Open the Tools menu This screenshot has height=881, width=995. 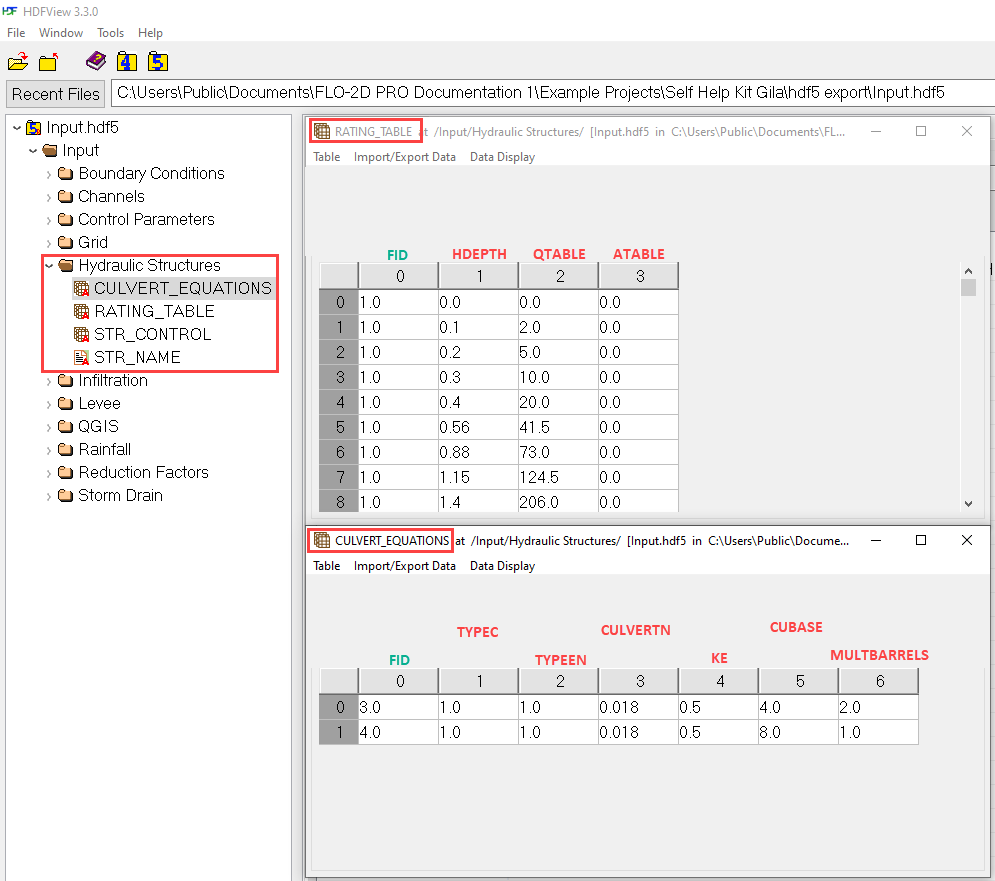point(110,33)
